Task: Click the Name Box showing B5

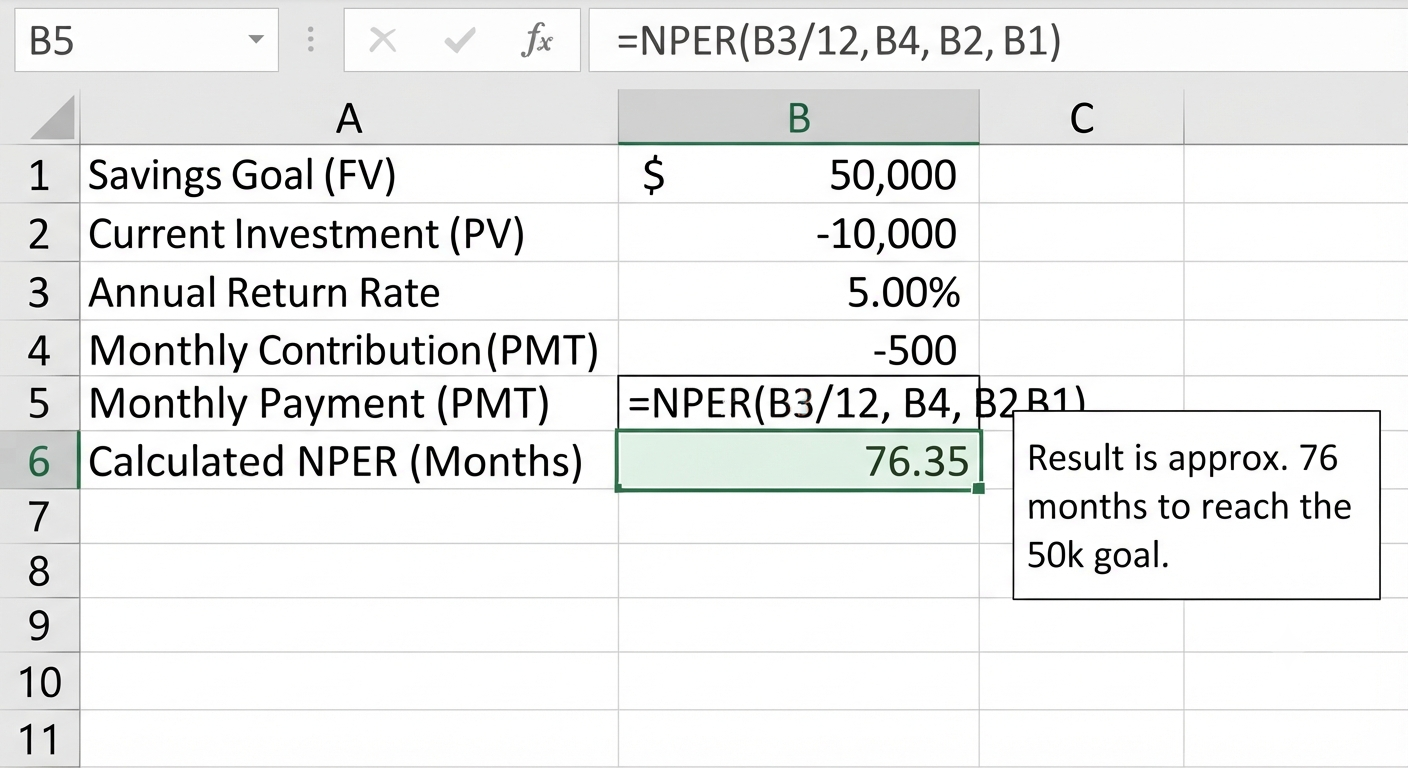Action: tap(144, 41)
